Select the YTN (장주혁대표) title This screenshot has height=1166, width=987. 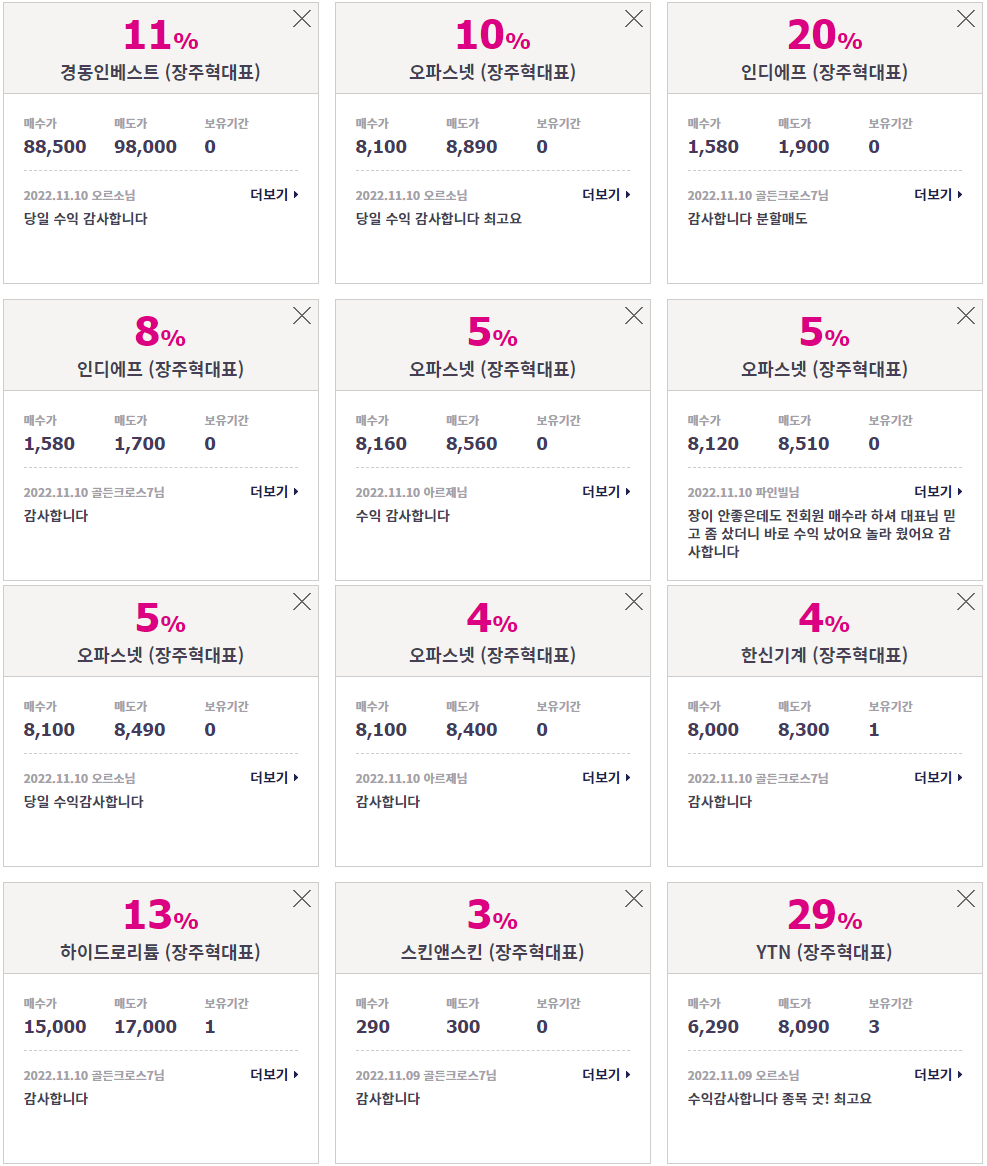tap(824, 952)
